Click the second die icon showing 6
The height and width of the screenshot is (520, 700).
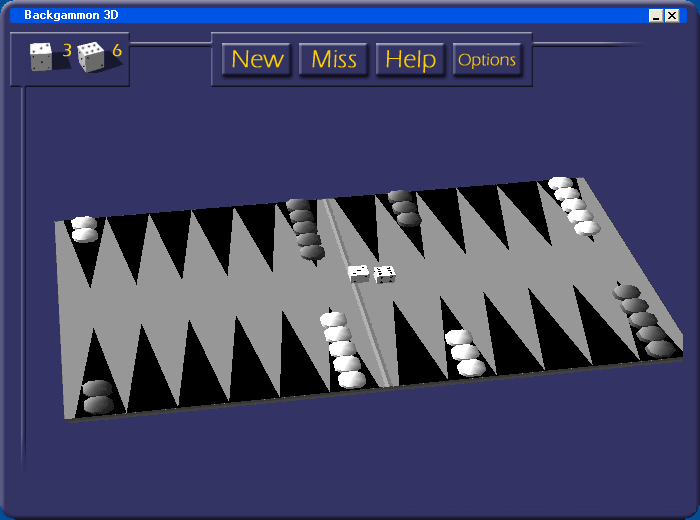pos(91,57)
